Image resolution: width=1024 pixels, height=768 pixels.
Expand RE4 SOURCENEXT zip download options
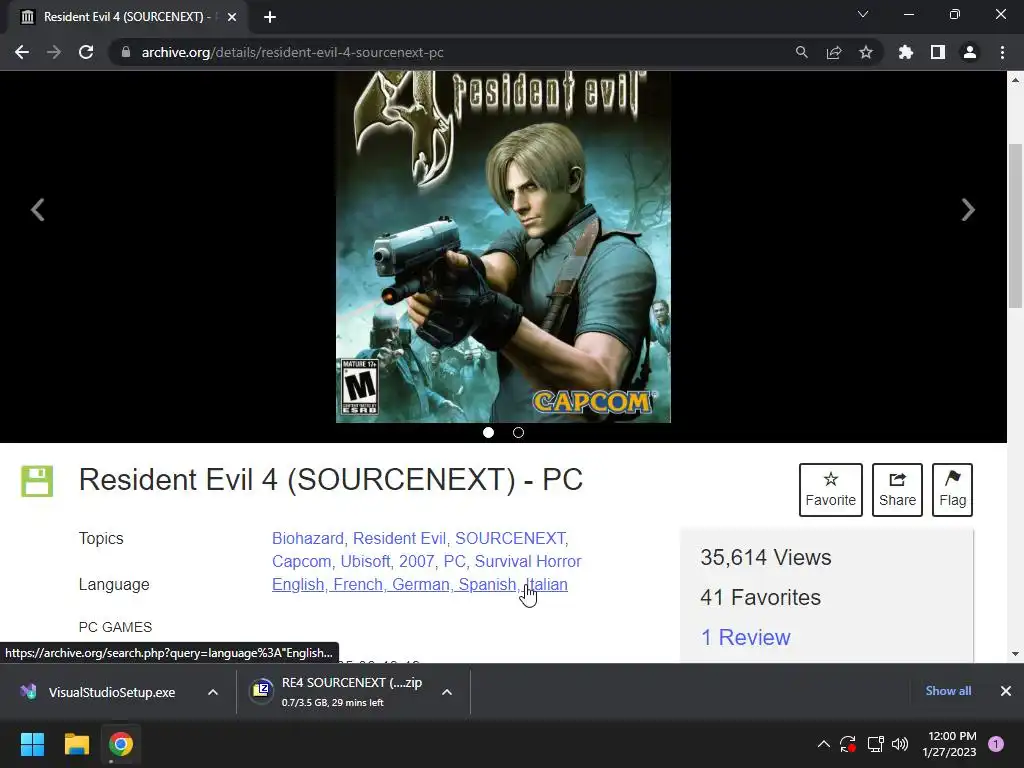[447, 692]
